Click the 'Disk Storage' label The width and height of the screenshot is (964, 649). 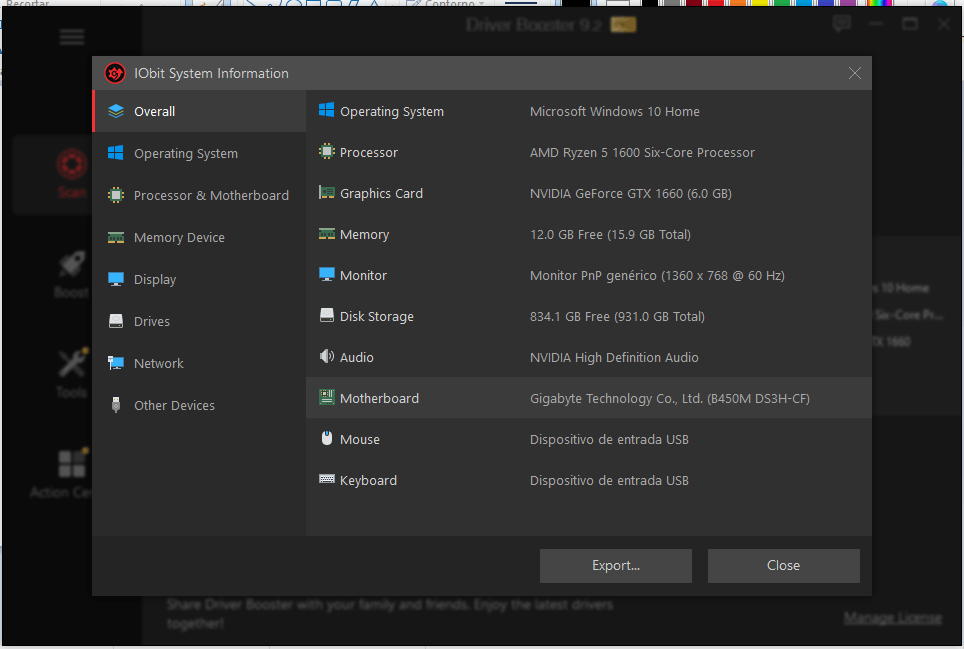tap(377, 317)
